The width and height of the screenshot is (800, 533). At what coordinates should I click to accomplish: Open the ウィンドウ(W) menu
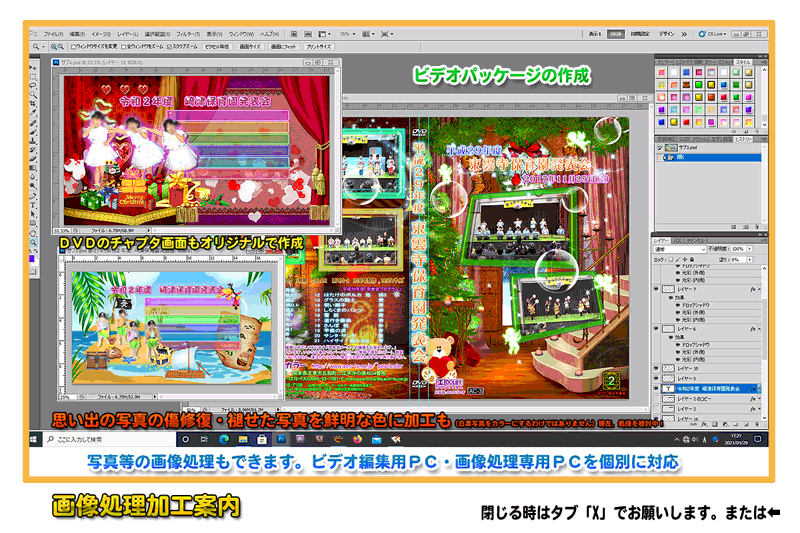click(241, 34)
